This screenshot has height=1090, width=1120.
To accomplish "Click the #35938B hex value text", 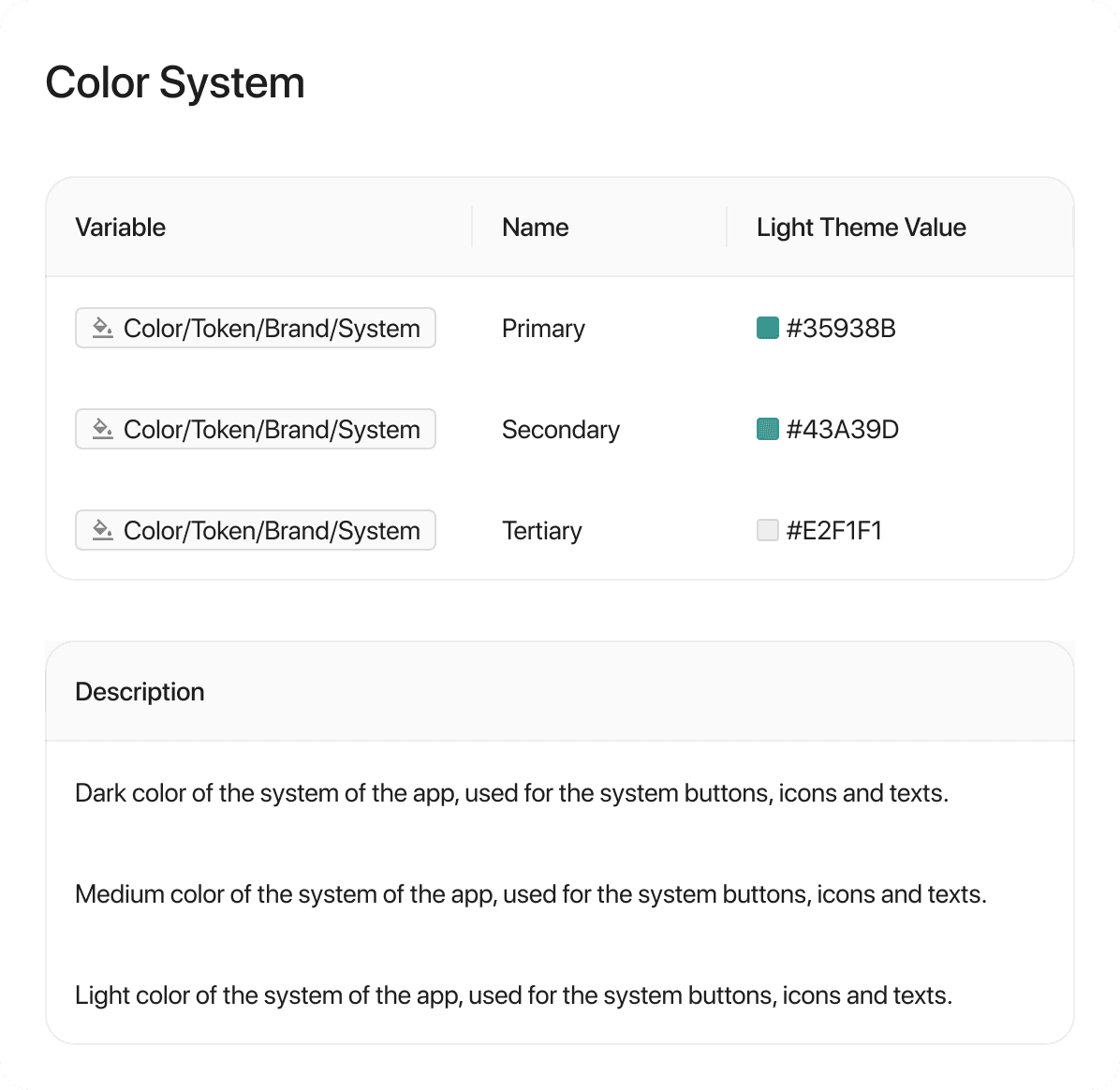I will coord(841,328).
